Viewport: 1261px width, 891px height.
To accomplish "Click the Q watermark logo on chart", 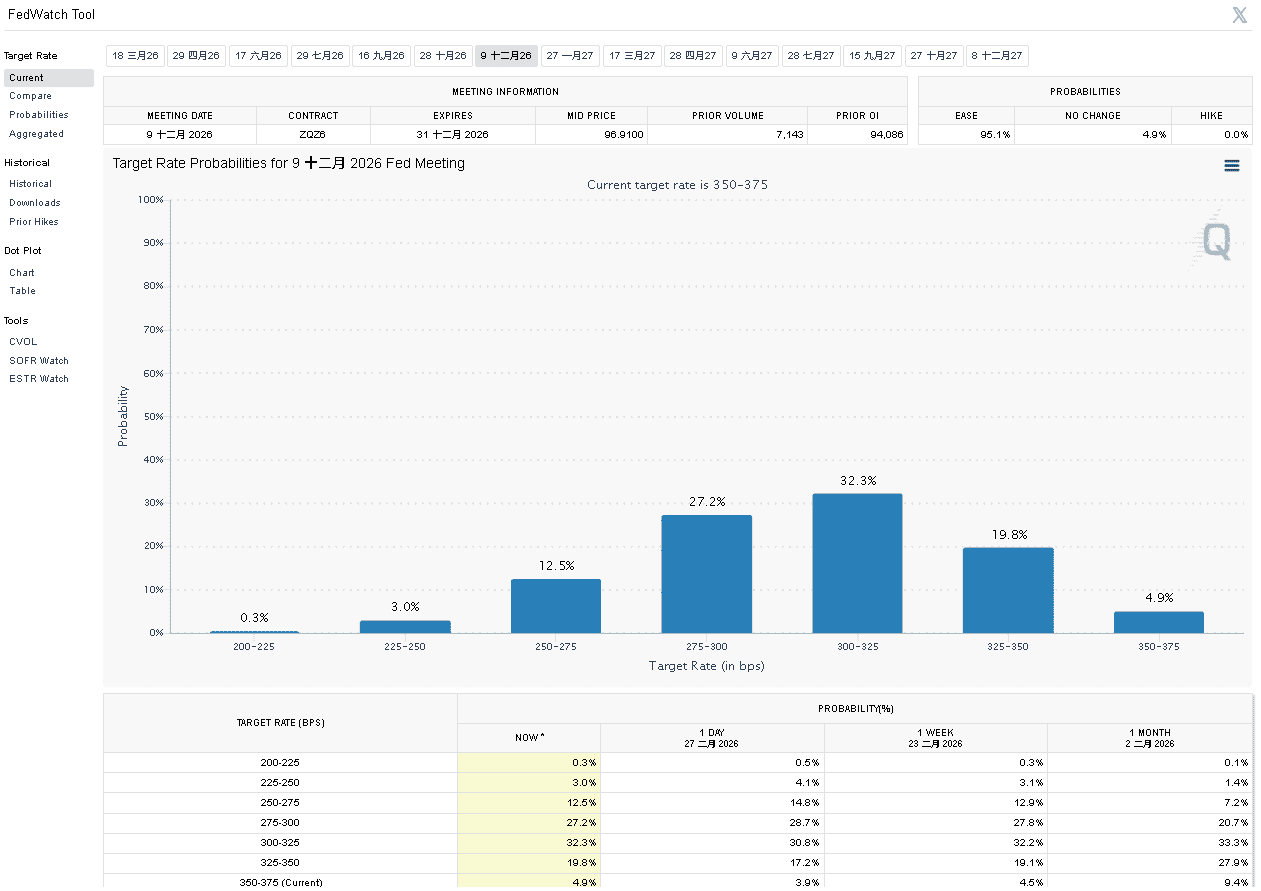I will [x=1216, y=241].
